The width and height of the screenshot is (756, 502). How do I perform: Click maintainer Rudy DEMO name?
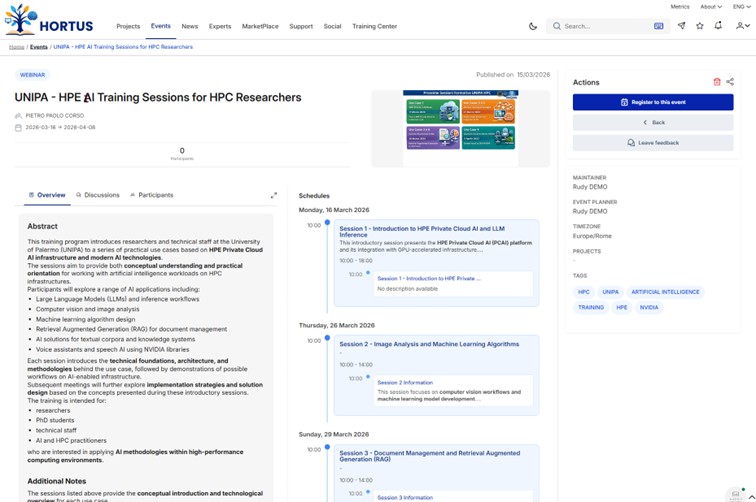coord(590,187)
